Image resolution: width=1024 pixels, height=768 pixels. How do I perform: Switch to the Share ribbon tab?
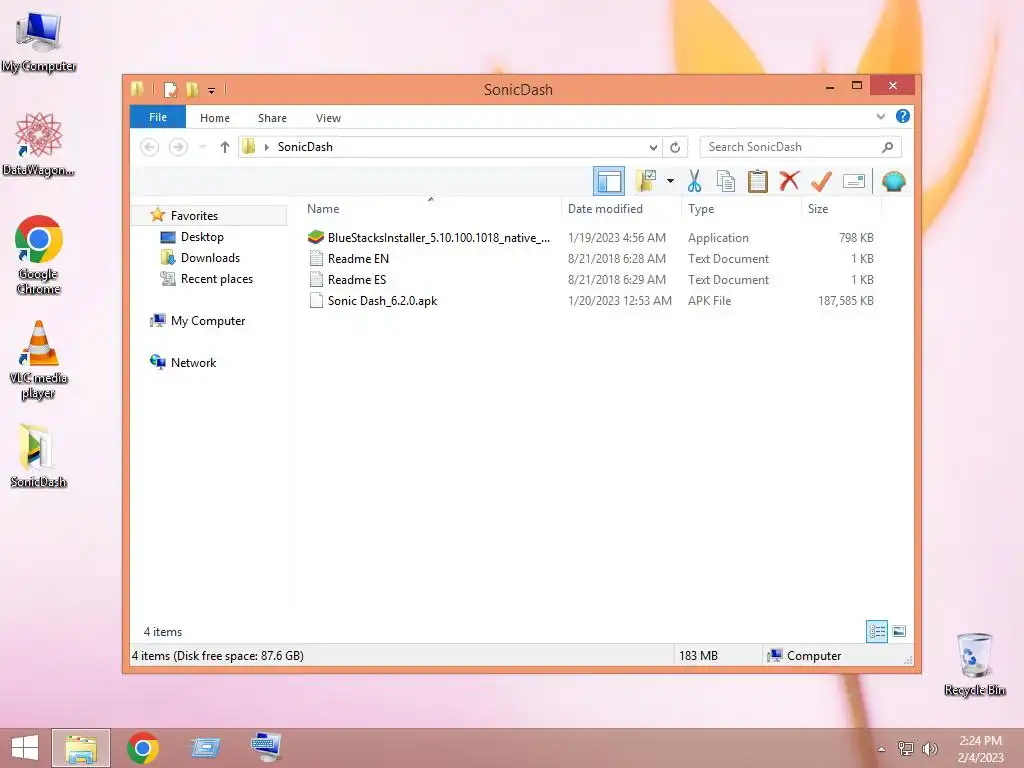272,118
